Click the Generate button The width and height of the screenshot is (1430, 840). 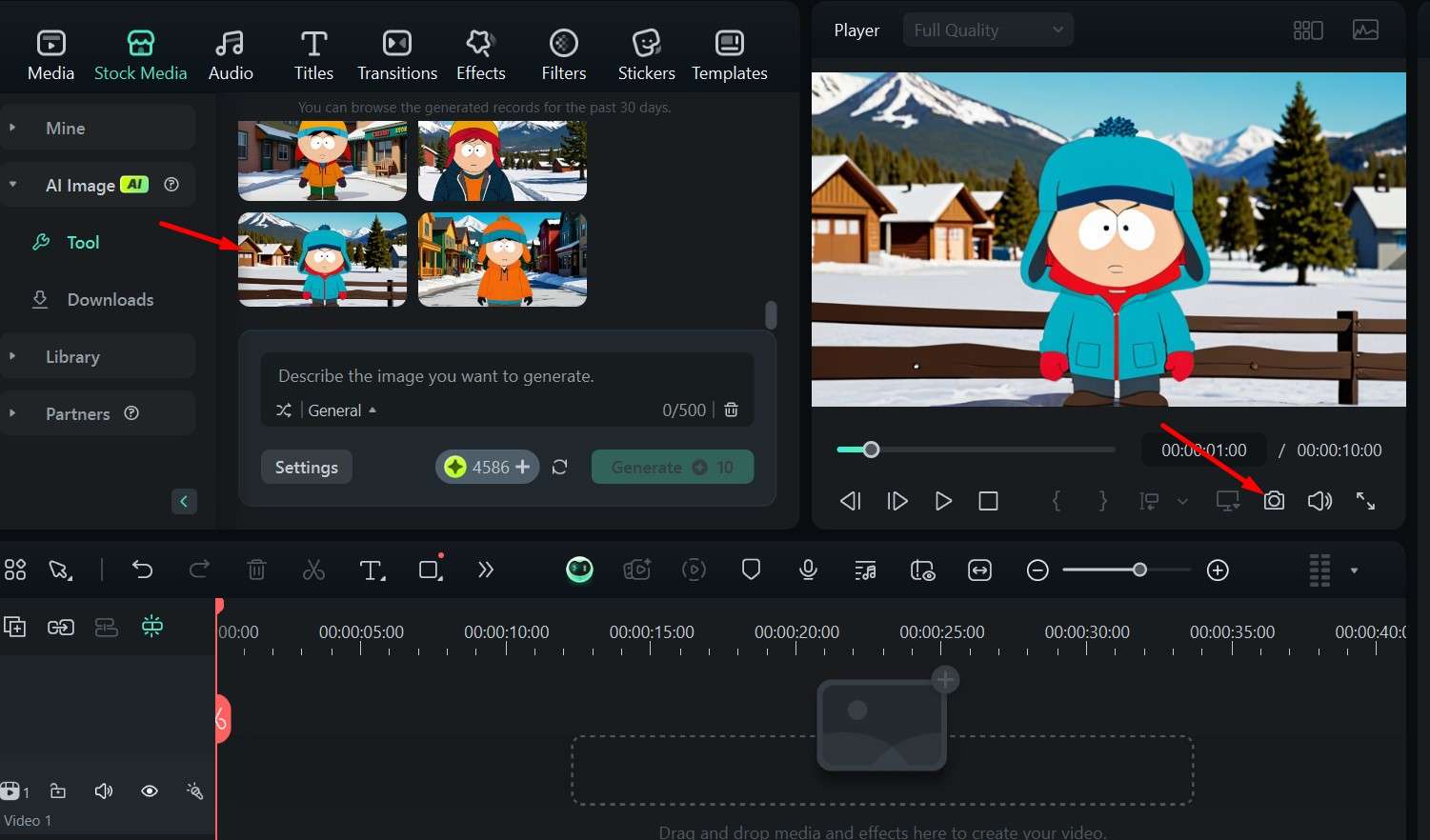pyautogui.click(x=673, y=467)
